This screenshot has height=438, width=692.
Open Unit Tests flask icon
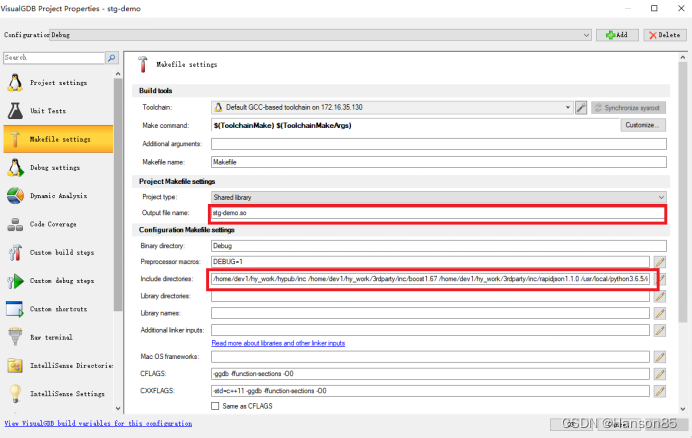pos(15,111)
